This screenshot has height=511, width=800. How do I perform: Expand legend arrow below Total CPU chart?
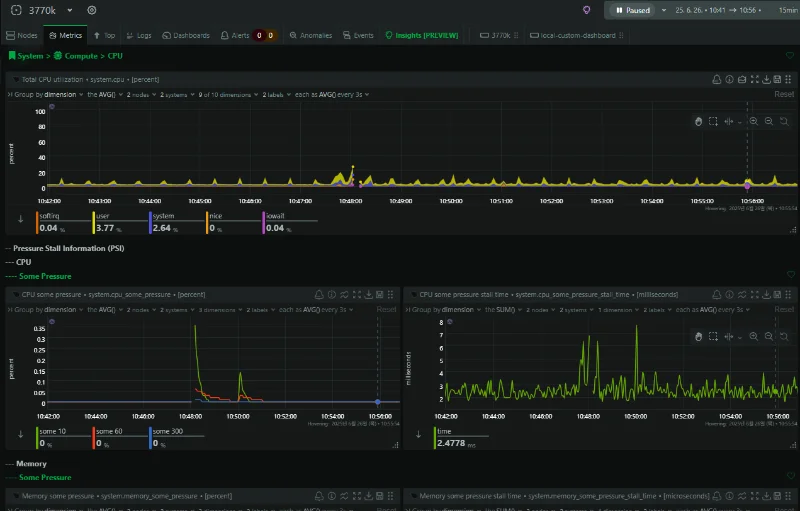(20, 219)
